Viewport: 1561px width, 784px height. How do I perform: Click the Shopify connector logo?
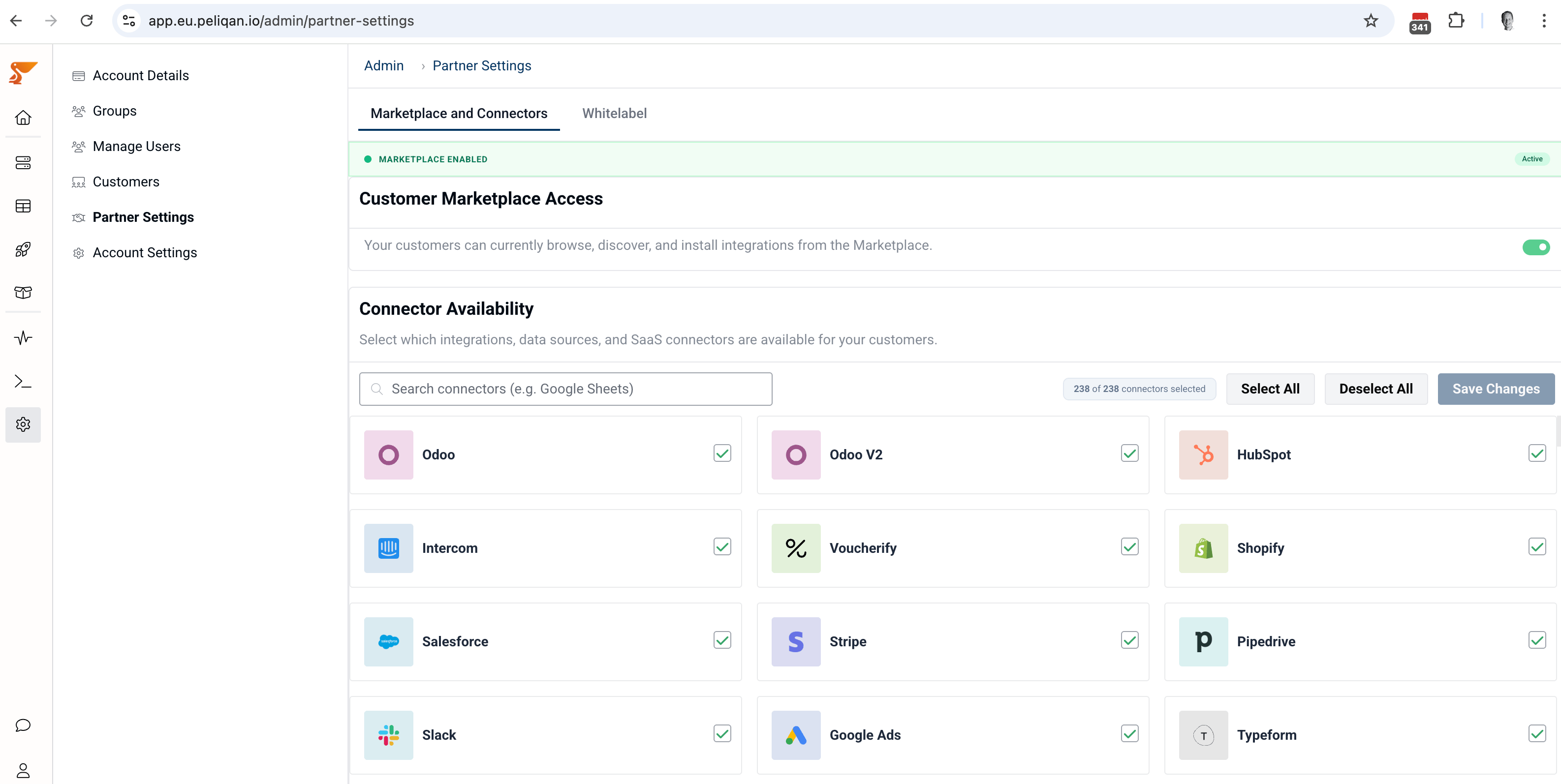[x=1203, y=548]
